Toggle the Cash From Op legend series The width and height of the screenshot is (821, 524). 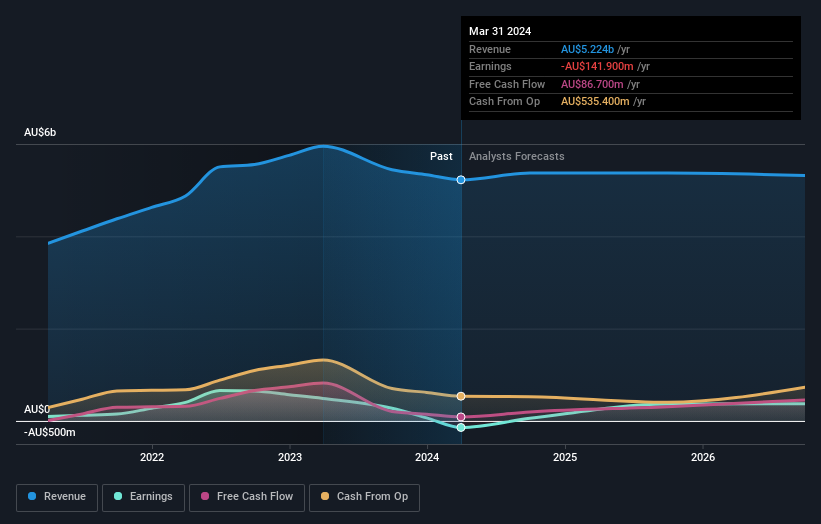[364, 497]
